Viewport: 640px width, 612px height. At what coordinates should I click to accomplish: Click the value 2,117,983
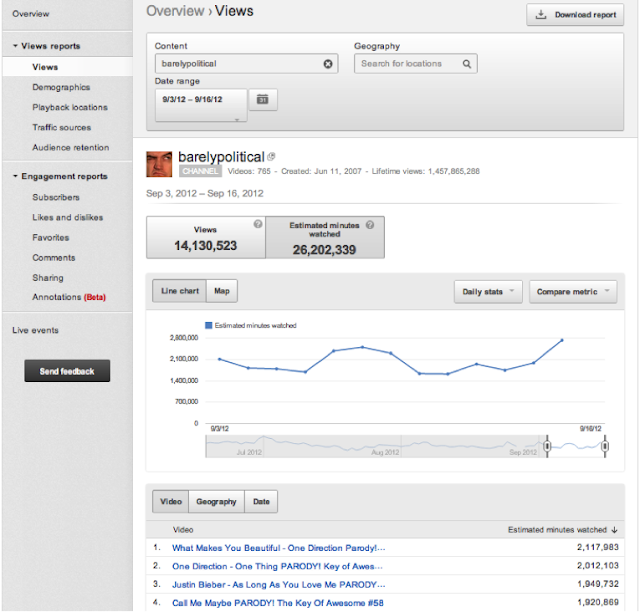[598, 547]
